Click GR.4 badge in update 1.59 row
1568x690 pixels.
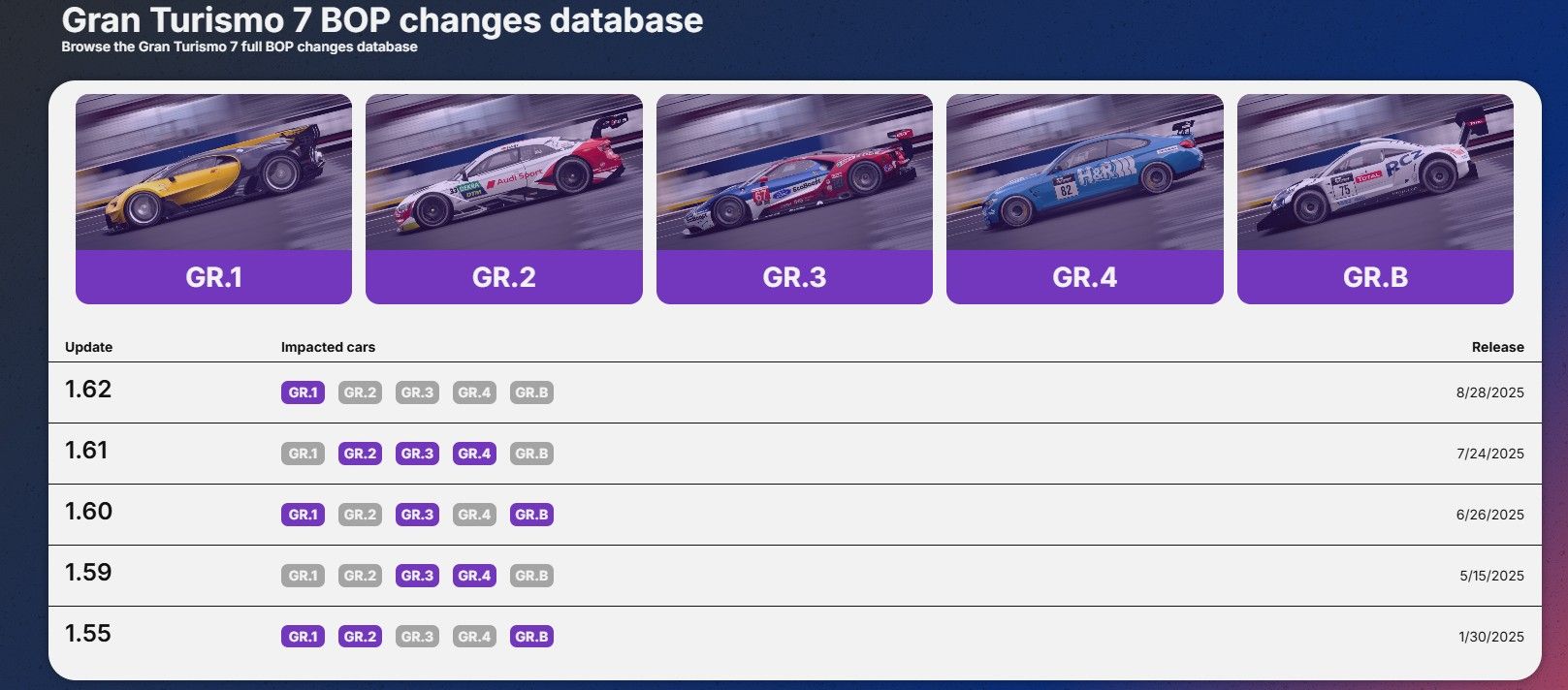pos(474,576)
